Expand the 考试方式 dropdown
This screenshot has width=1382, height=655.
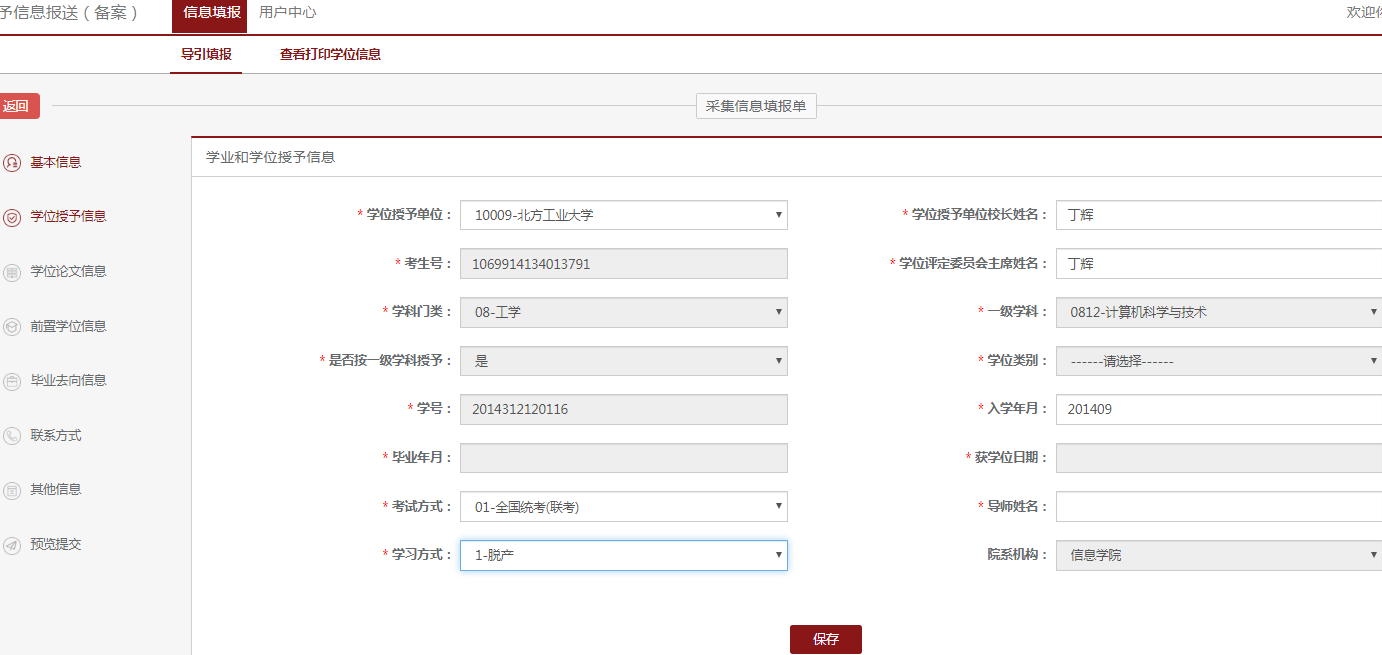point(623,507)
